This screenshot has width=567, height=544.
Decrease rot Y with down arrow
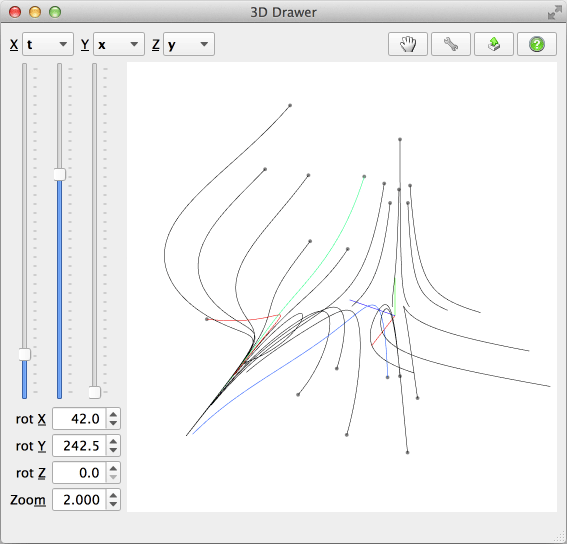point(113,450)
